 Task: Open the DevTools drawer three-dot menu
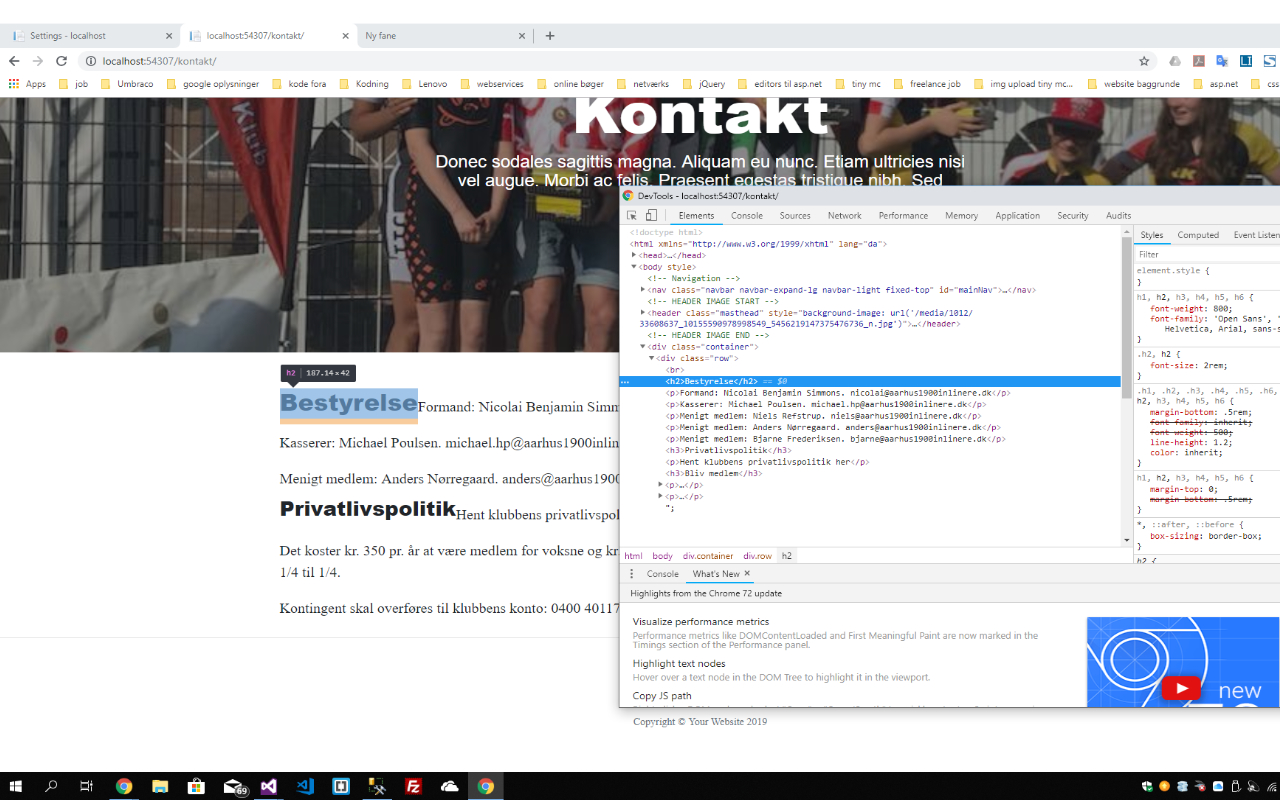tap(631, 574)
